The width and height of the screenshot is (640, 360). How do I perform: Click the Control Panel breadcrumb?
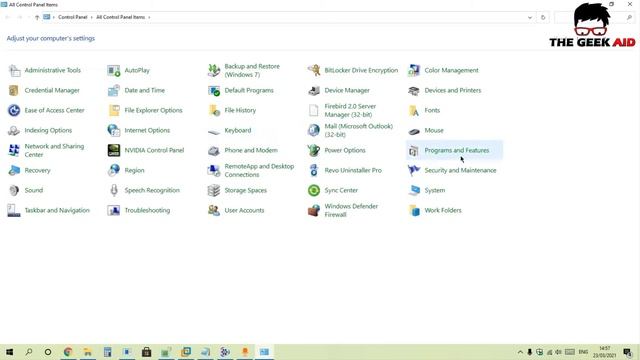point(73,17)
